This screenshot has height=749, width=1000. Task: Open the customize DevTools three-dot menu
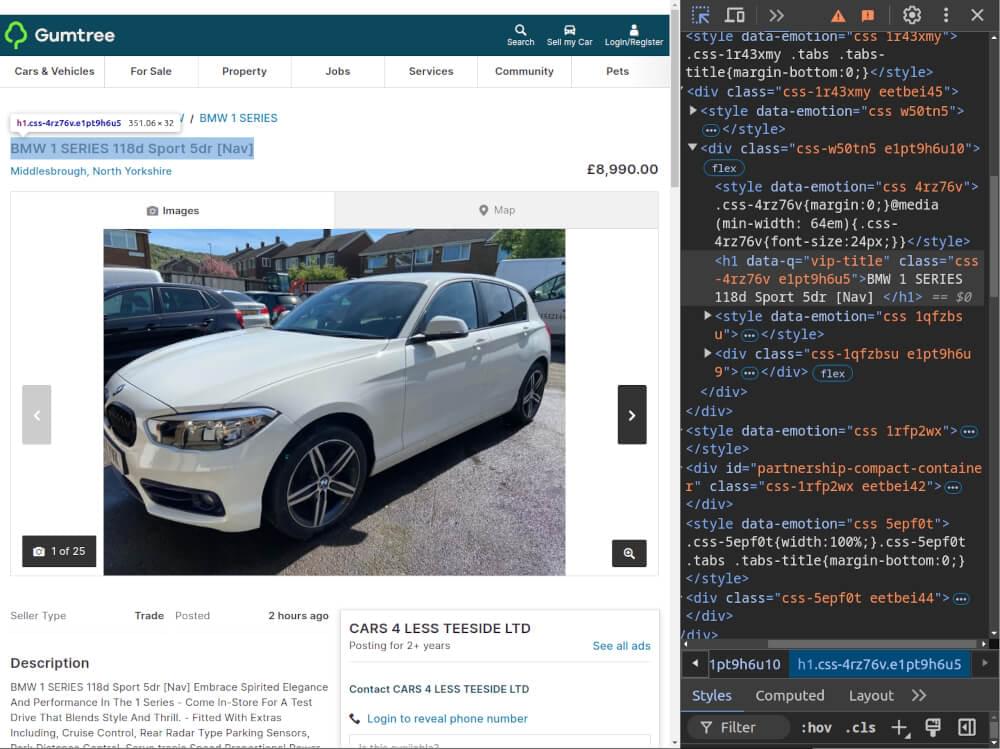pos(944,16)
